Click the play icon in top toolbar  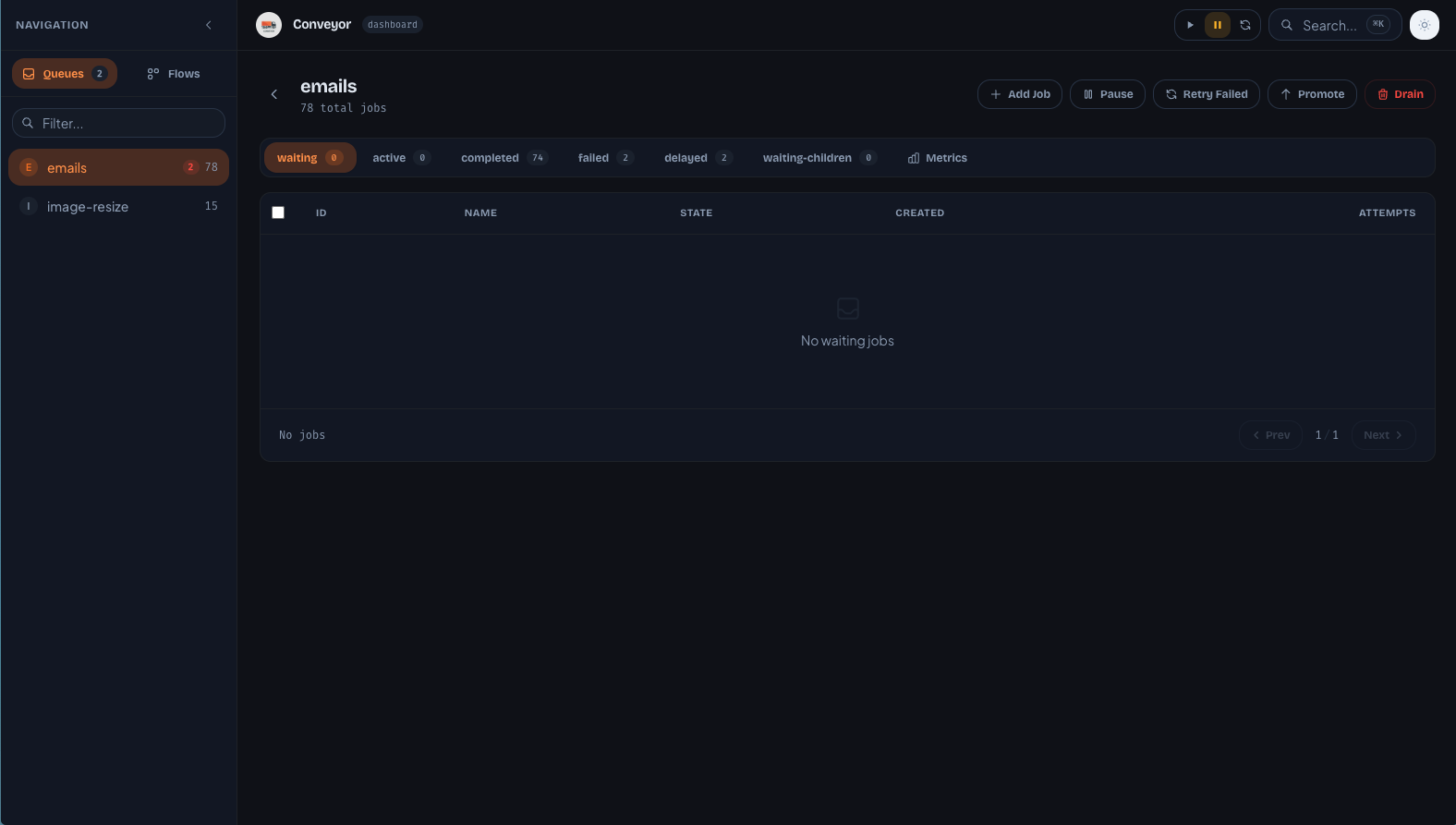1190,25
